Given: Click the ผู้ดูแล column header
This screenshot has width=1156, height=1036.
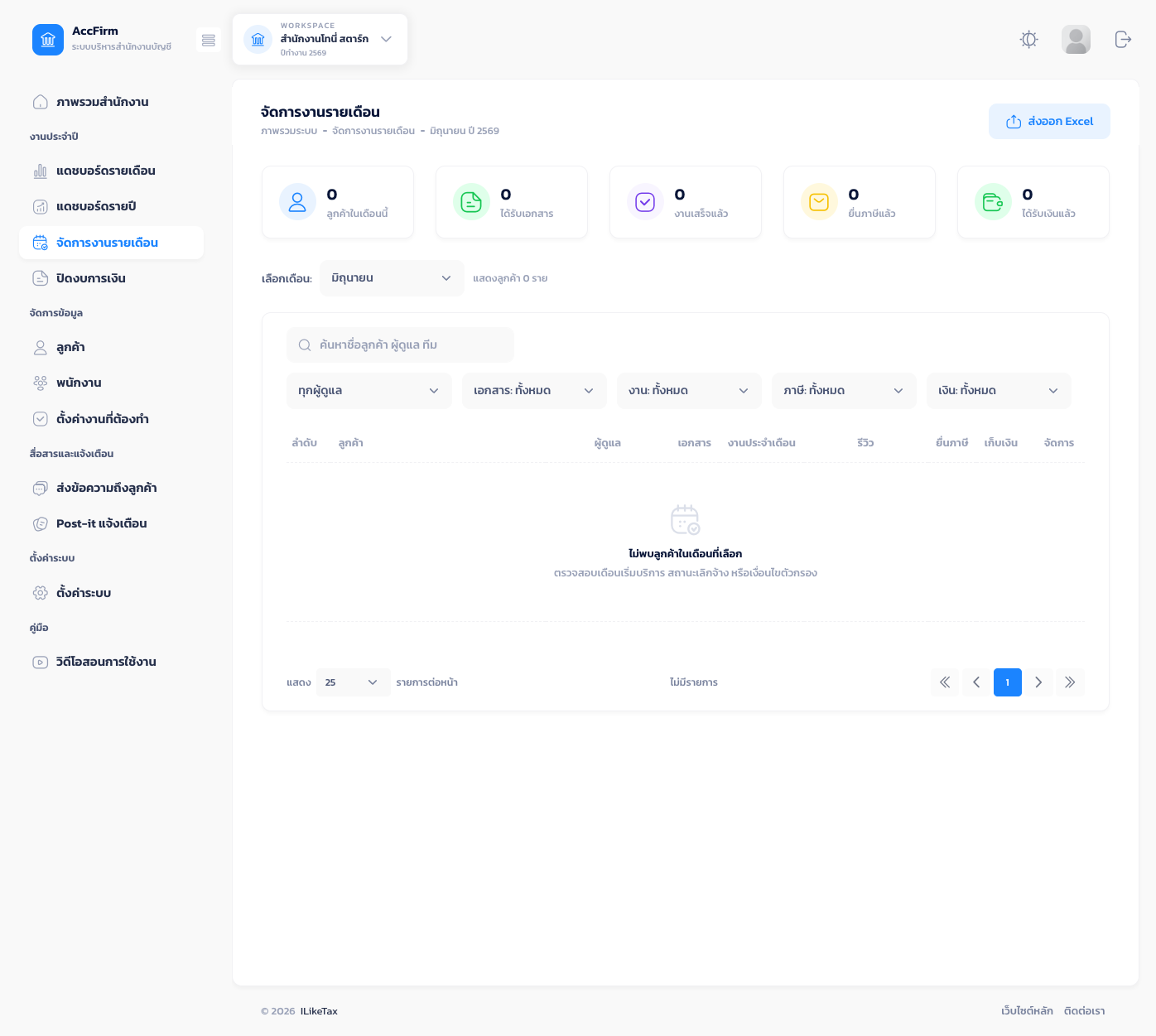Looking at the screenshot, I should [607, 443].
